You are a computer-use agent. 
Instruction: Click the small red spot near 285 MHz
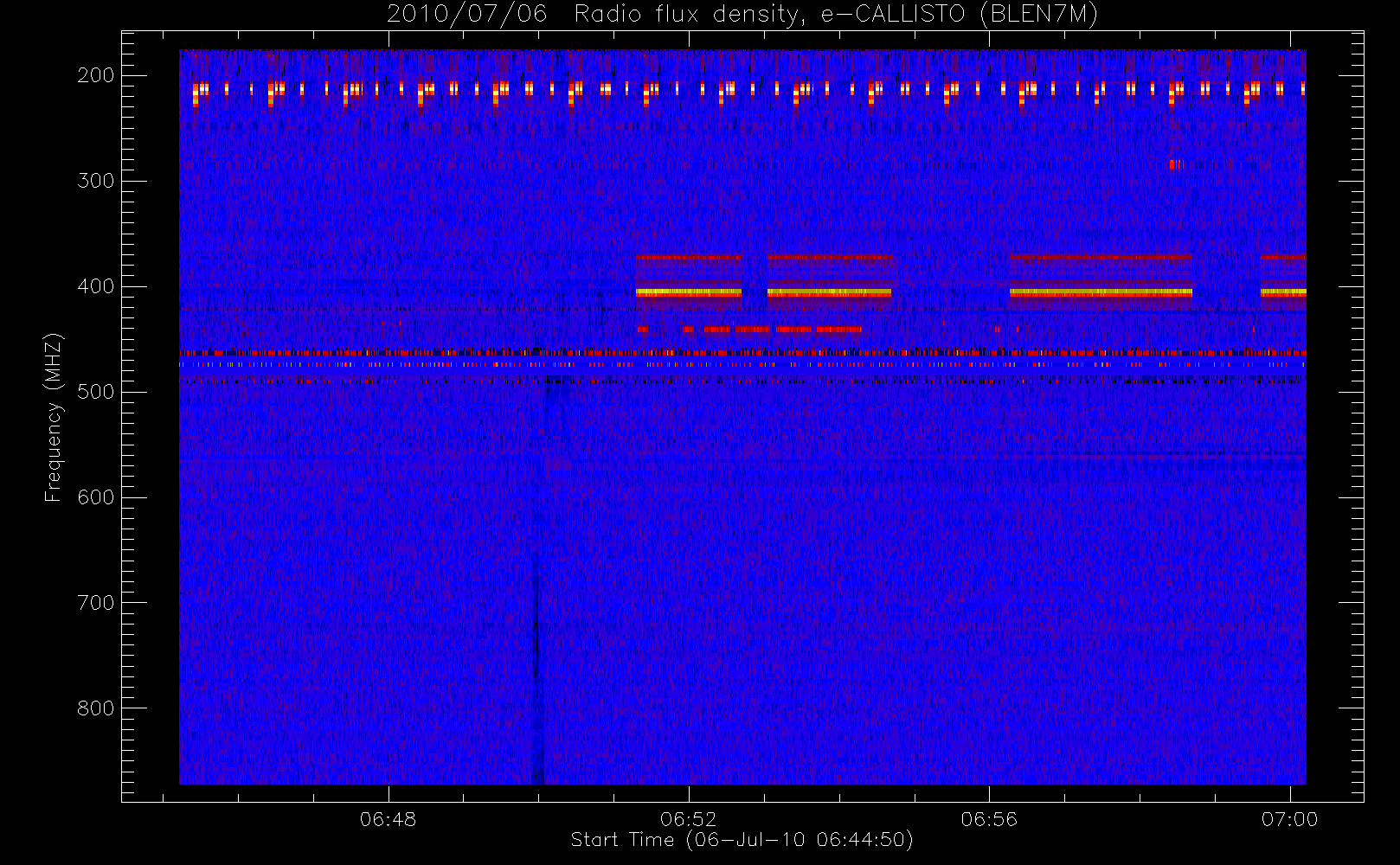(x=1174, y=164)
